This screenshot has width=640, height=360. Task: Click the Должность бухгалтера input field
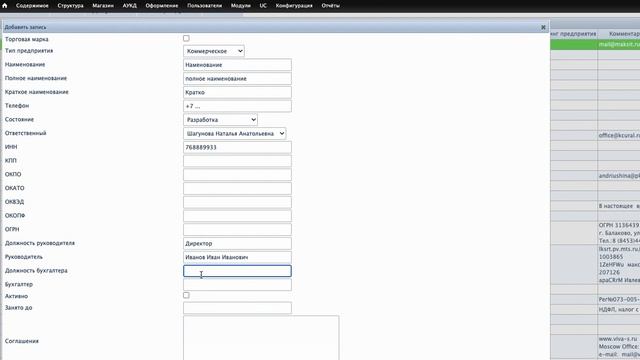coord(237,271)
